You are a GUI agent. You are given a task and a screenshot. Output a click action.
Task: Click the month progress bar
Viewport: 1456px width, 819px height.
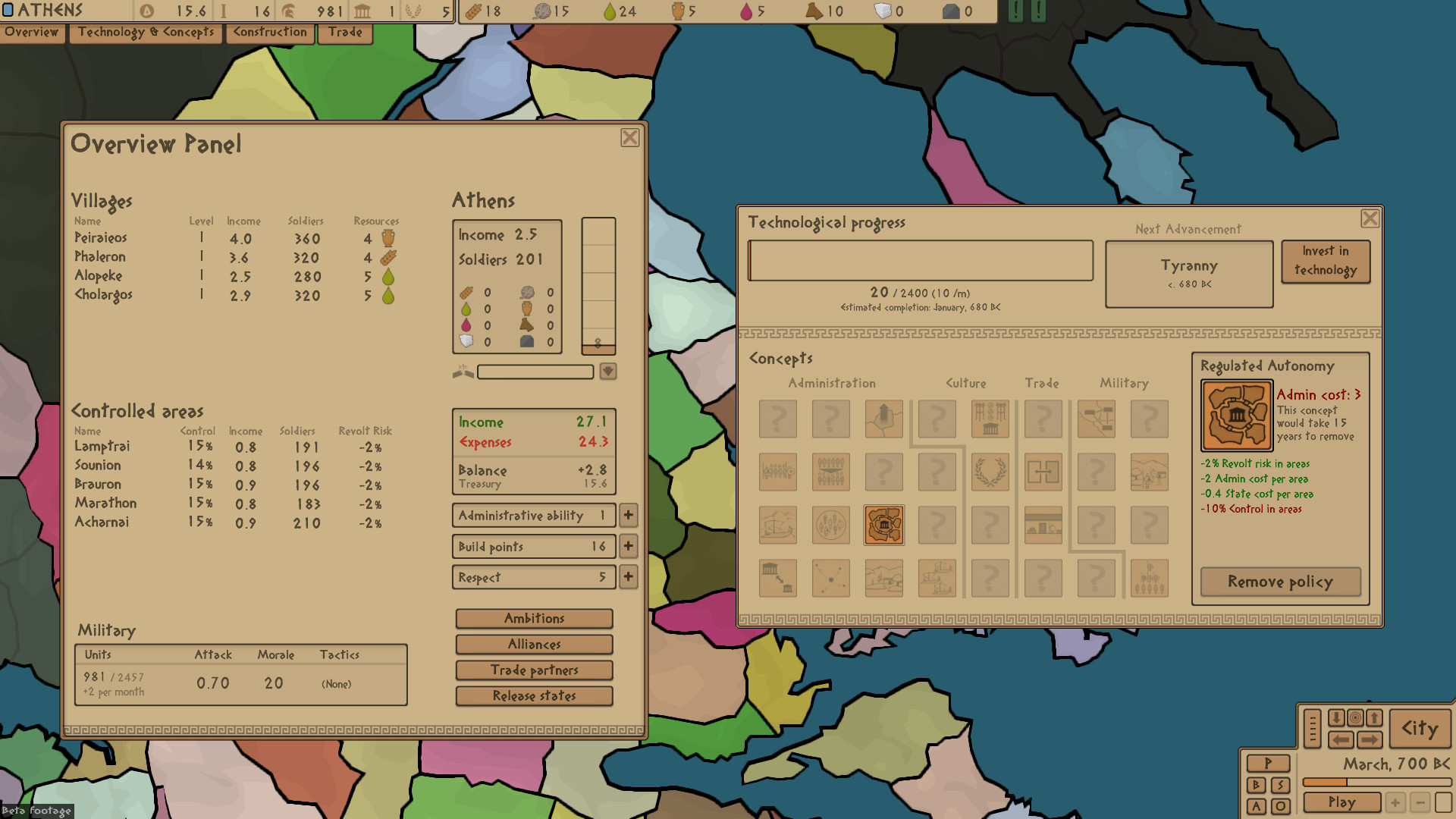1377,782
